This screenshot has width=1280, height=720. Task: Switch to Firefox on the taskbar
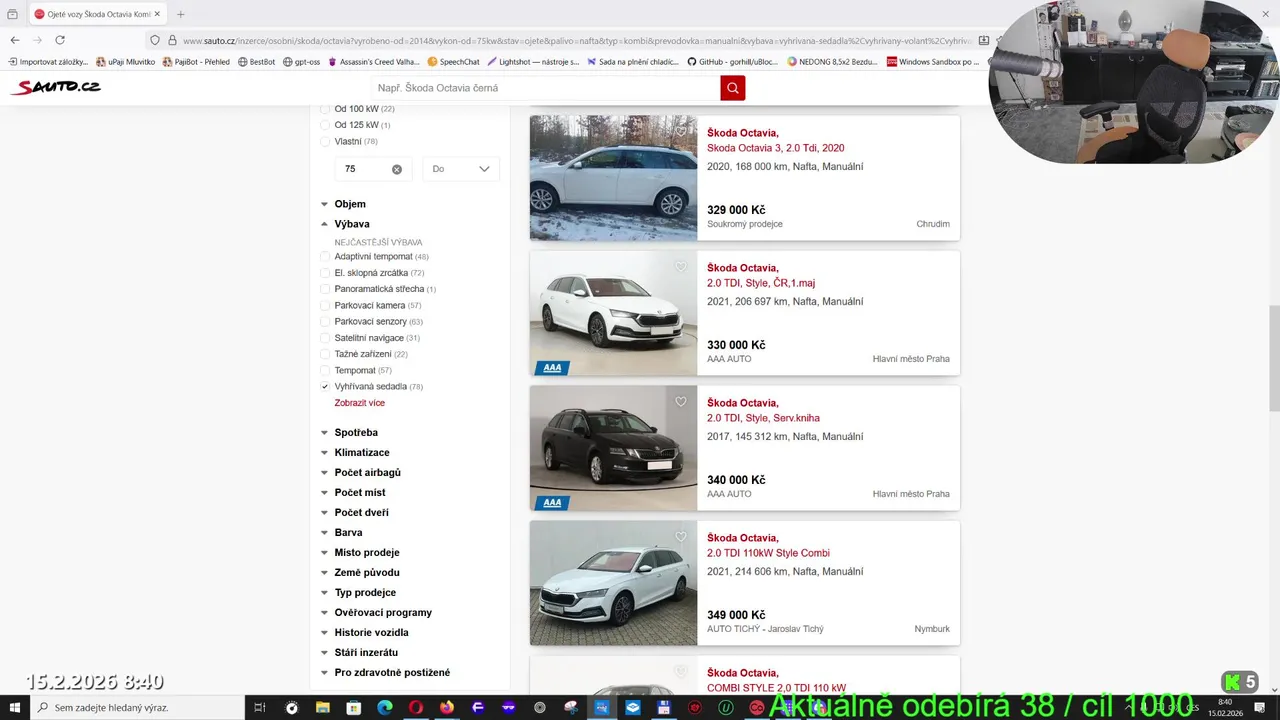(x=446, y=708)
